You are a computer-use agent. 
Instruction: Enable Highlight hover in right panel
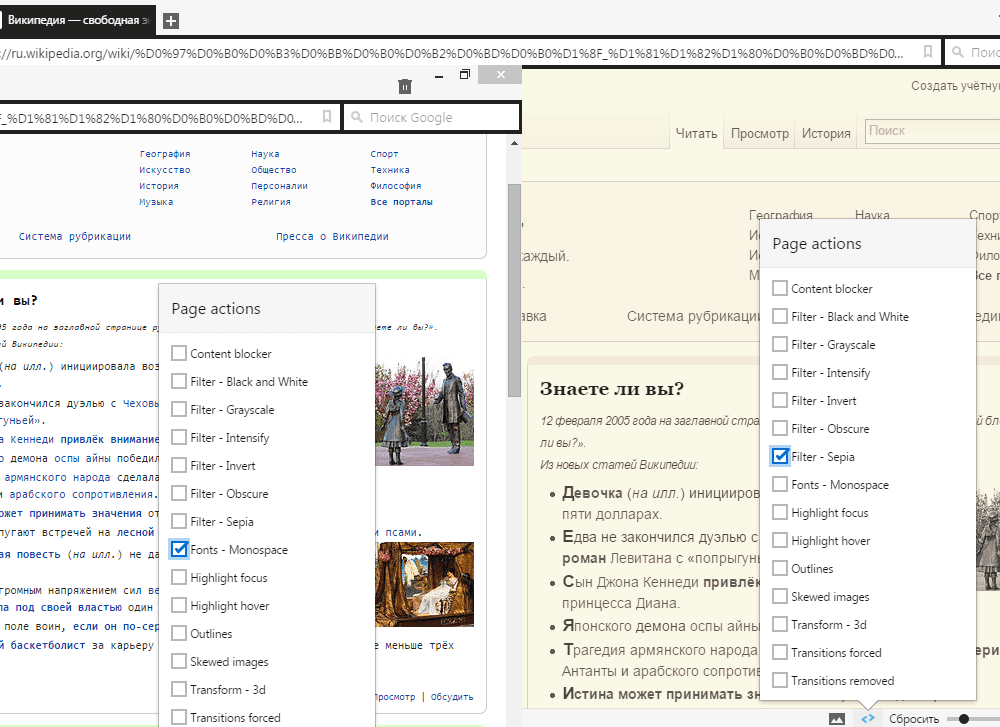(780, 541)
